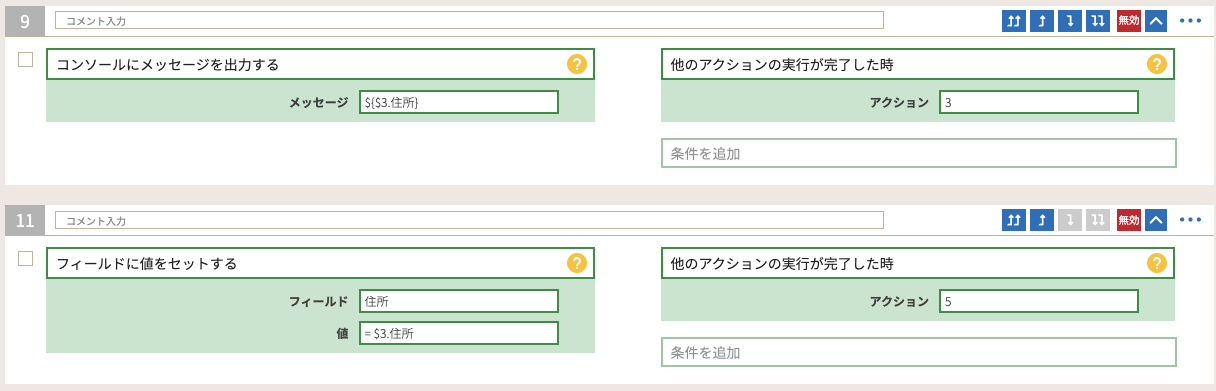This screenshot has width=1216, height=391.
Task: Tick the checkbox for row 9
Action: pyautogui.click(x=26, y=59)
